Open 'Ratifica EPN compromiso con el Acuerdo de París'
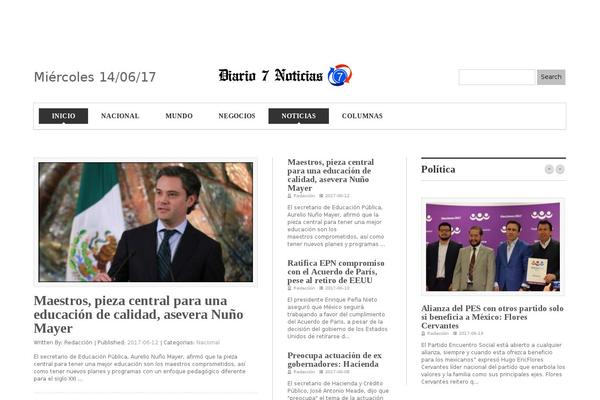The width and height of the screenshot is (600, 400). pos(336,271)
